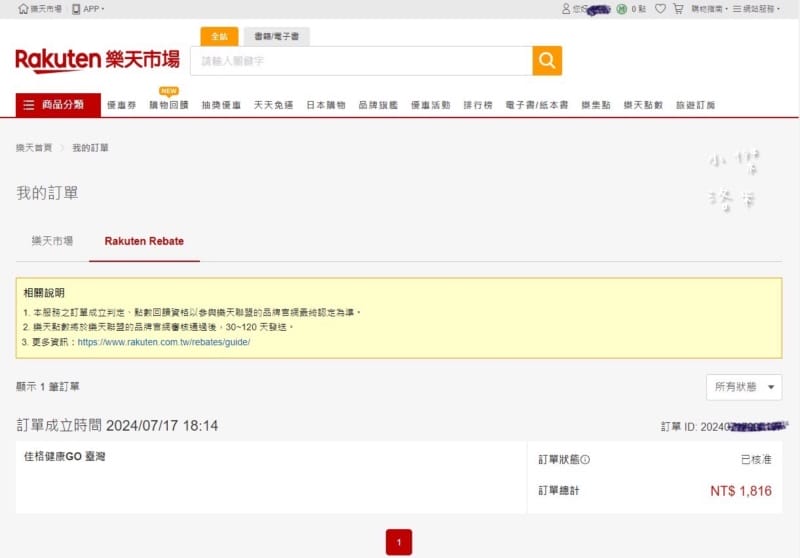Open the rakuten.com.tw/rebates/guide link
Screen dimensions: 800x558
tap(164, 342)
